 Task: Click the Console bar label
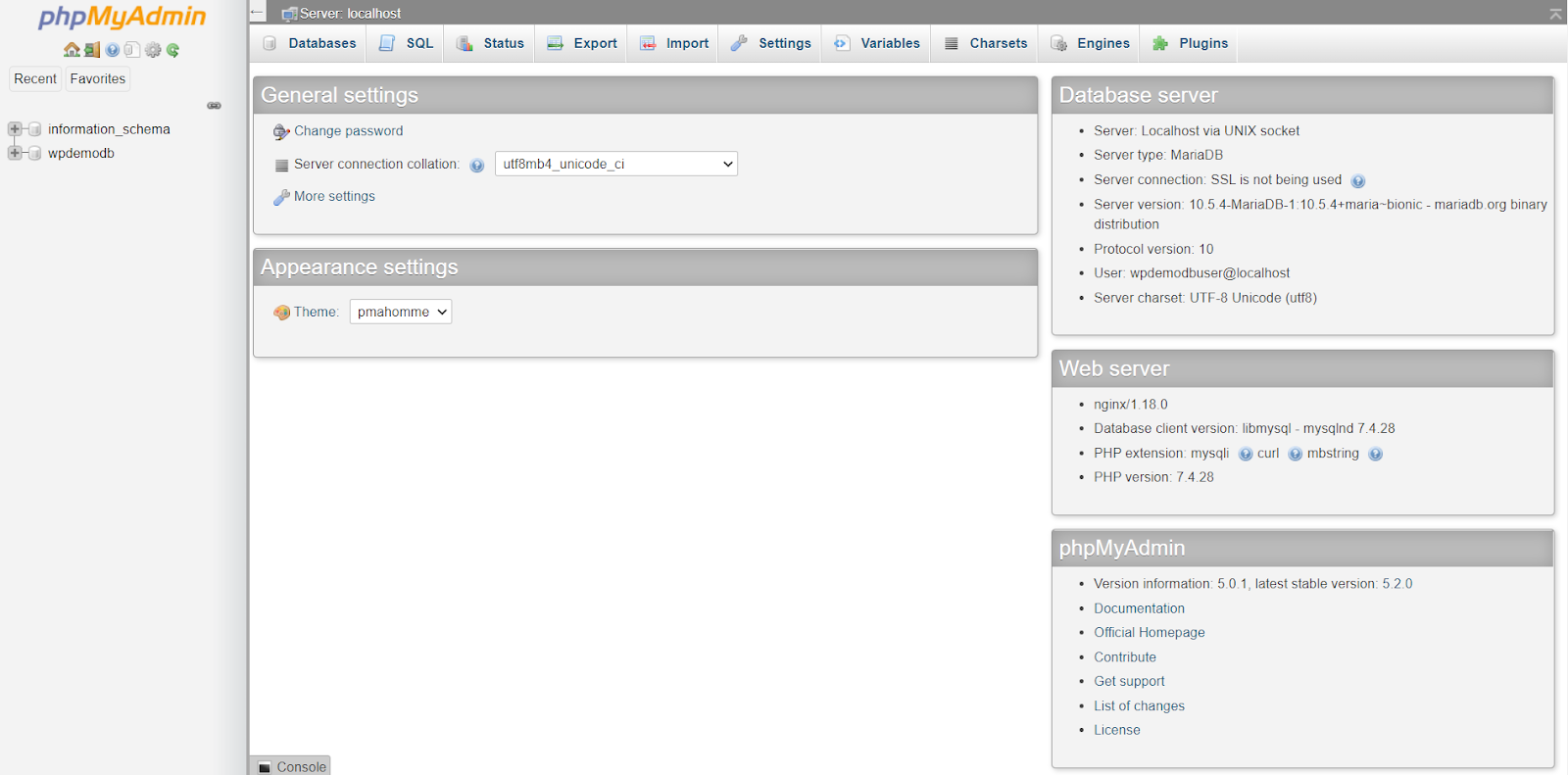point(301,767)
